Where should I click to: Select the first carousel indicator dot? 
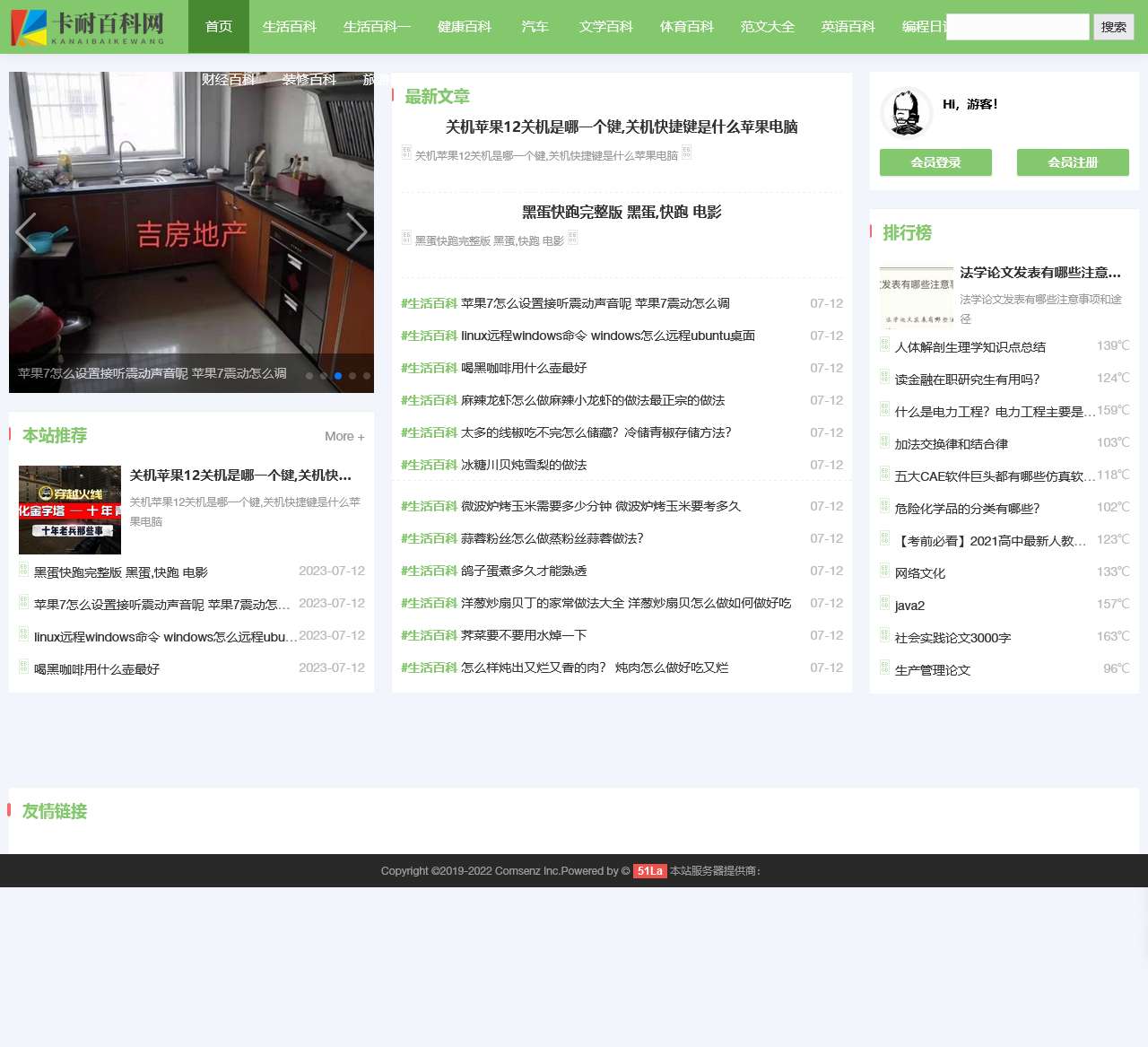309,376
